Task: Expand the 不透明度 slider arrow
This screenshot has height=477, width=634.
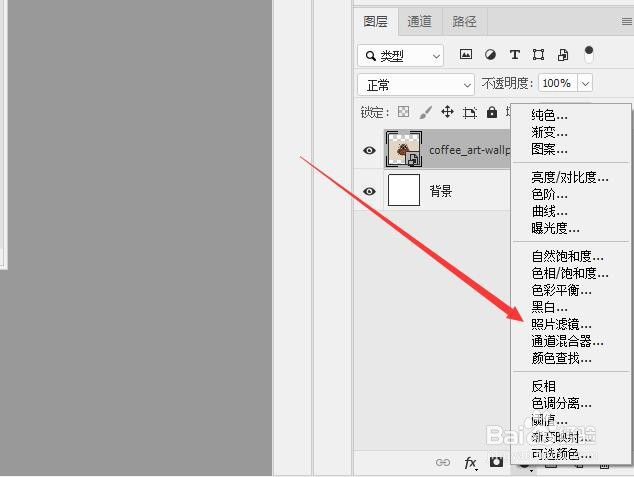Action: tap(585, 84)
